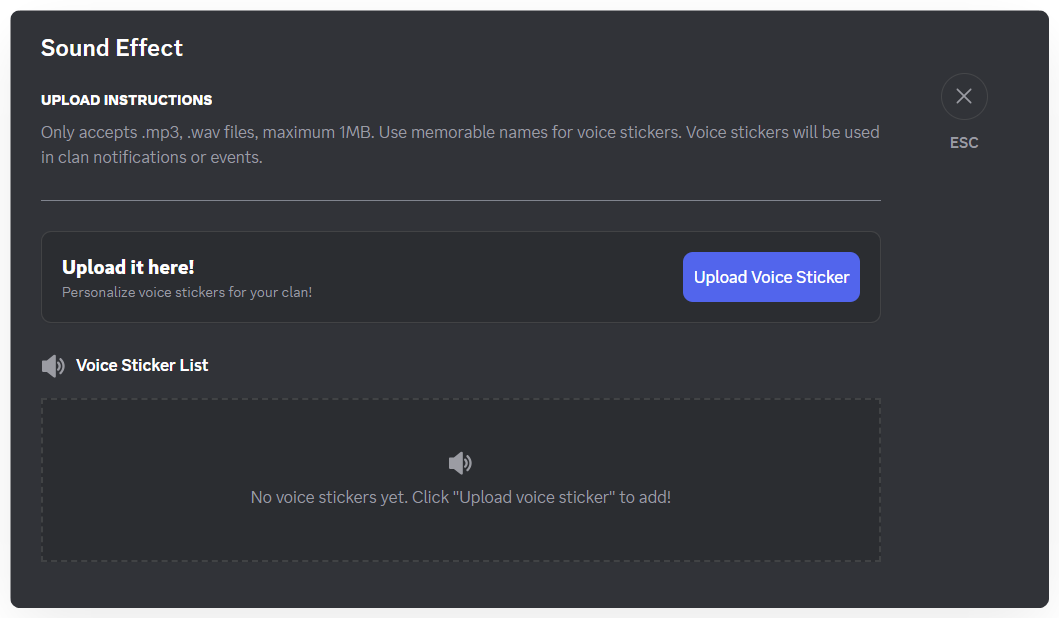Click the ESC label under the close icon
The image size is (1059, 618).
click(x=964, y=143)
